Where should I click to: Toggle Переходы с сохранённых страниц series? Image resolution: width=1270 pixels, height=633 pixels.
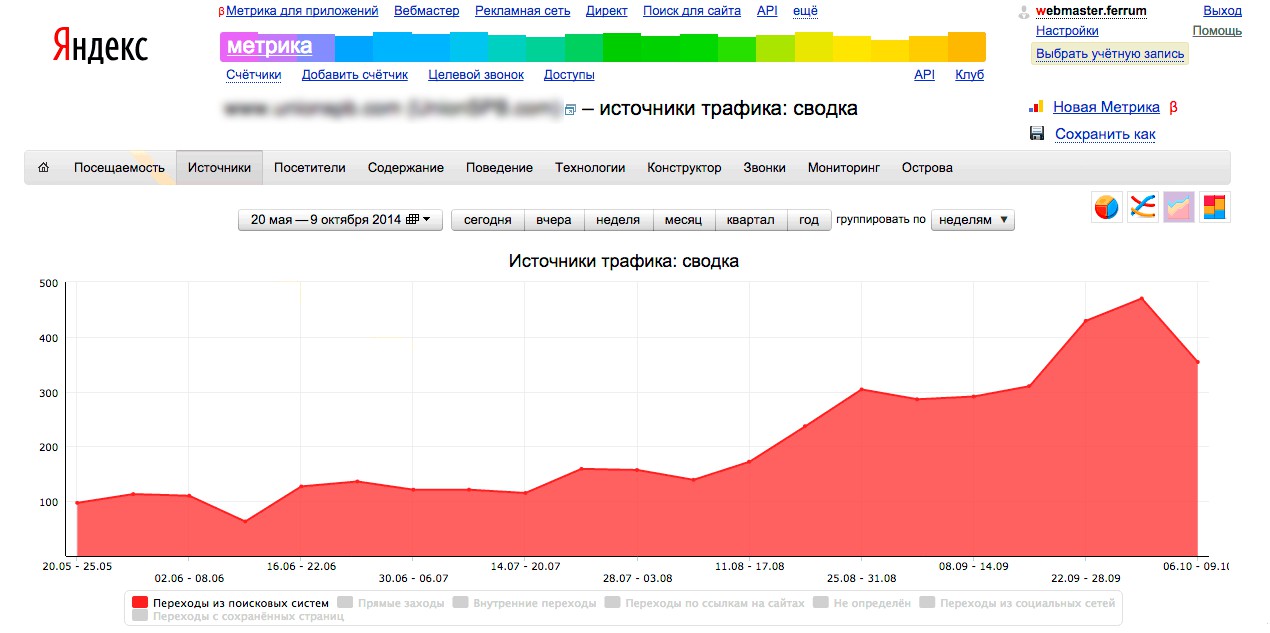(x=238, y=616)
